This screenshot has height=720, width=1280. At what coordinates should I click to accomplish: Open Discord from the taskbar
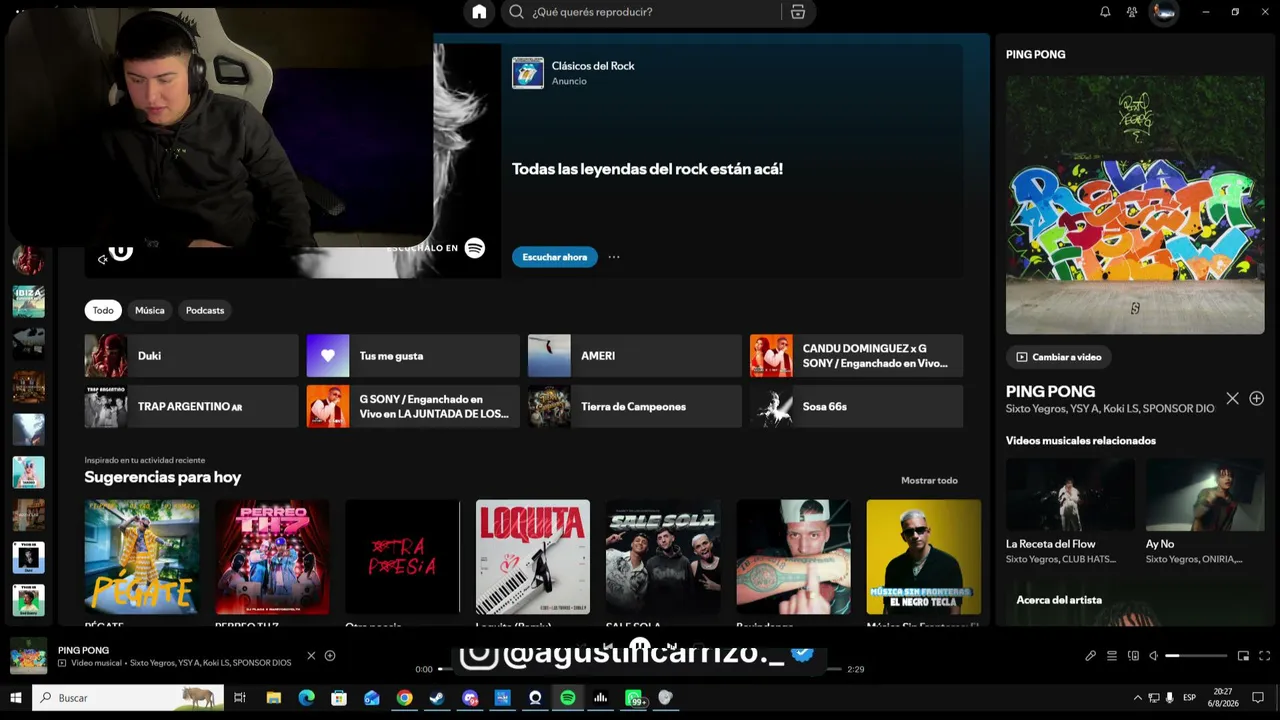pyautogui.click(x=470, y=698)
